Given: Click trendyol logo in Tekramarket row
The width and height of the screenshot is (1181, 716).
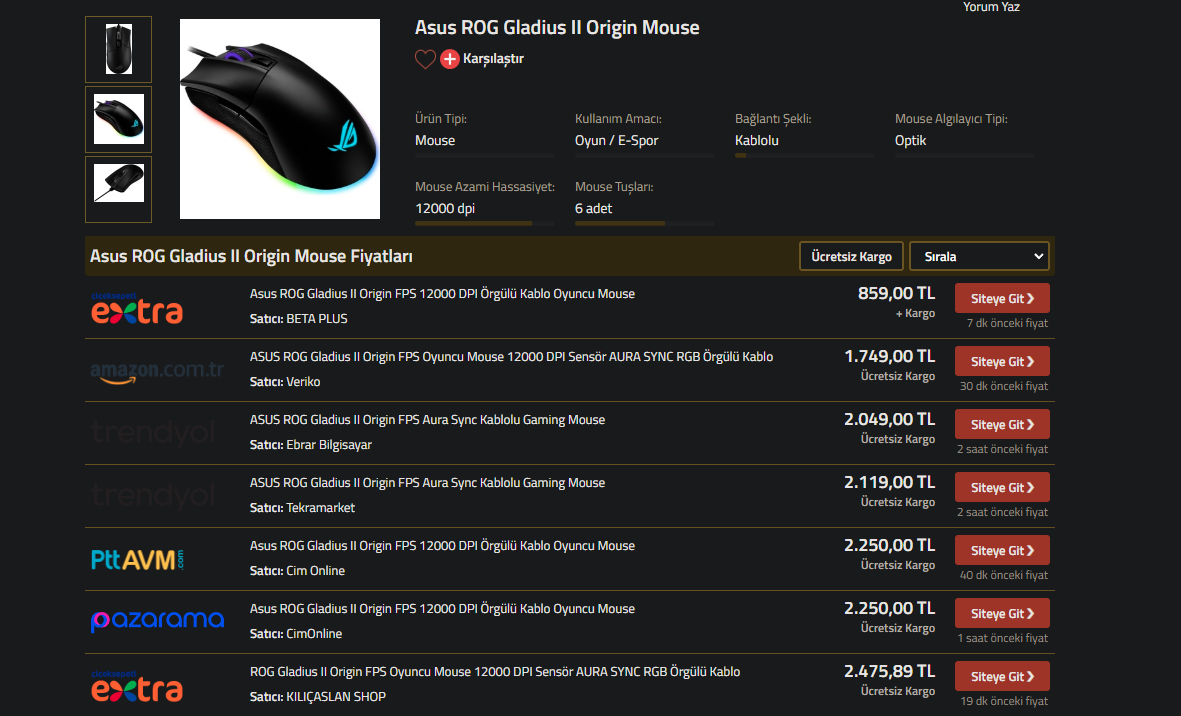Looking at the screenshot, I should pos(154,496).
